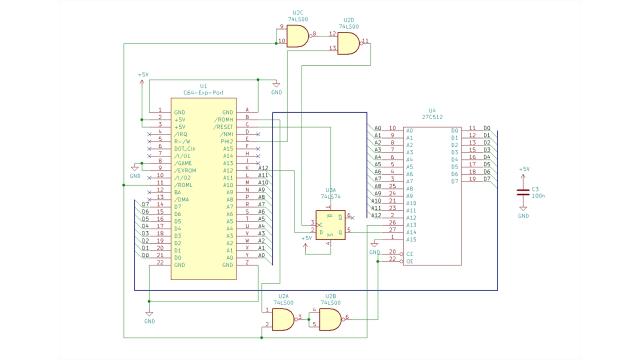
Task: Select the U2C NAND gate symbol
Action: (x=298, y=36)
